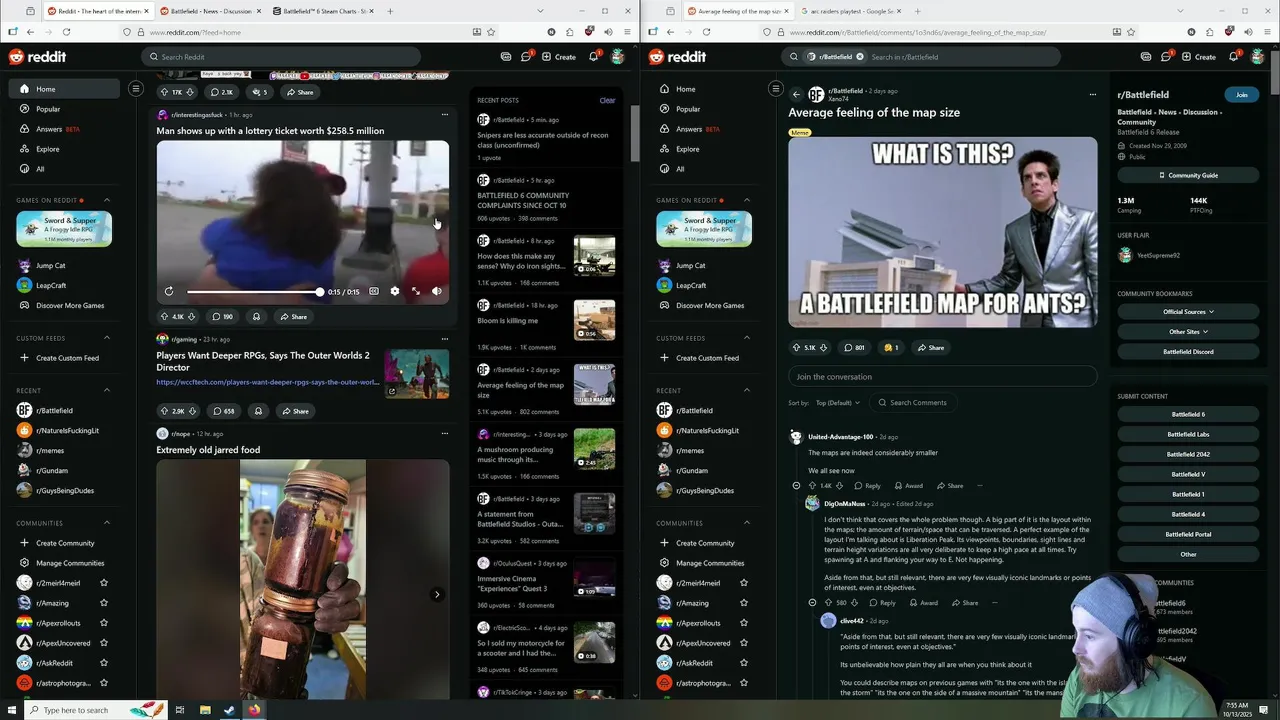Give award on the lottery ticket post

point(256,317)
